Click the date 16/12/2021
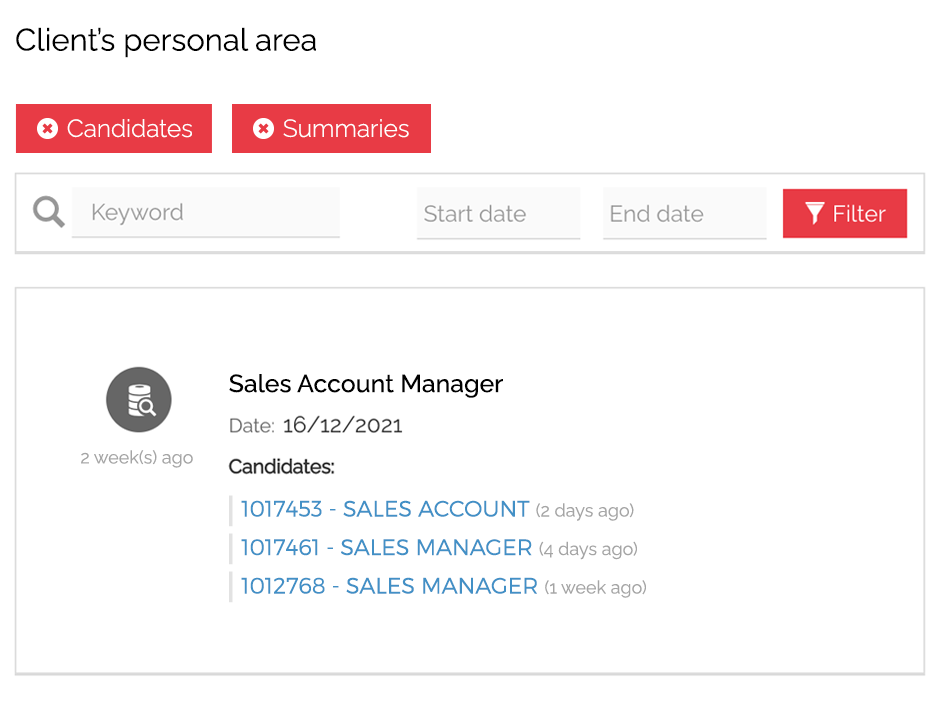 tap(342, 426)
